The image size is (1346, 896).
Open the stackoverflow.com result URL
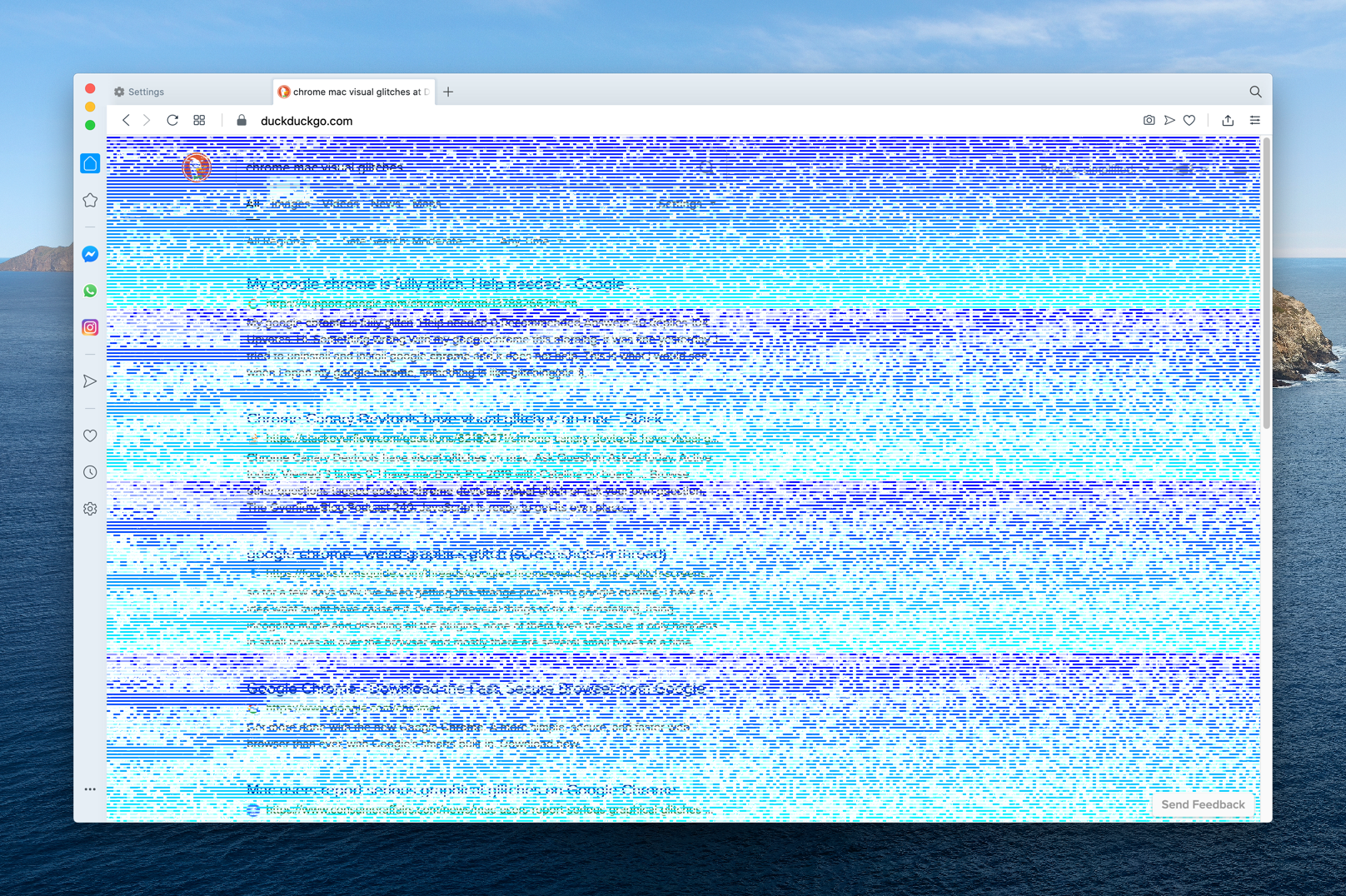click(490, 438)
